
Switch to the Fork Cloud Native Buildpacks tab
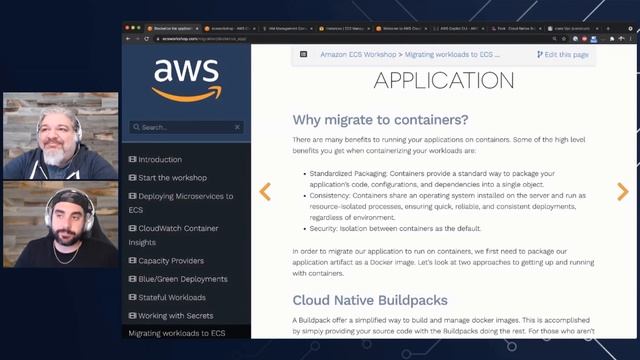pyautogui.click(x=516, y=29)
